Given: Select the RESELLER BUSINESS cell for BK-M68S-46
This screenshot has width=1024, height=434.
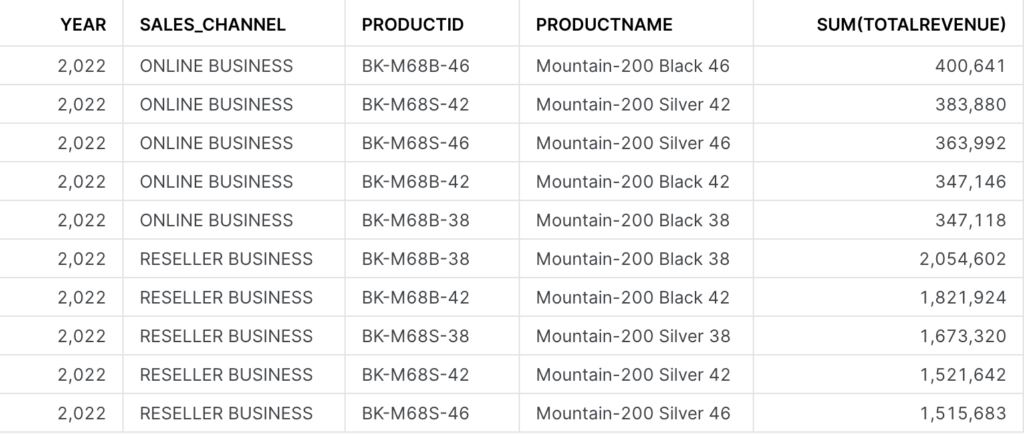Looking at the screenshot, I should [x=234, y=413].
